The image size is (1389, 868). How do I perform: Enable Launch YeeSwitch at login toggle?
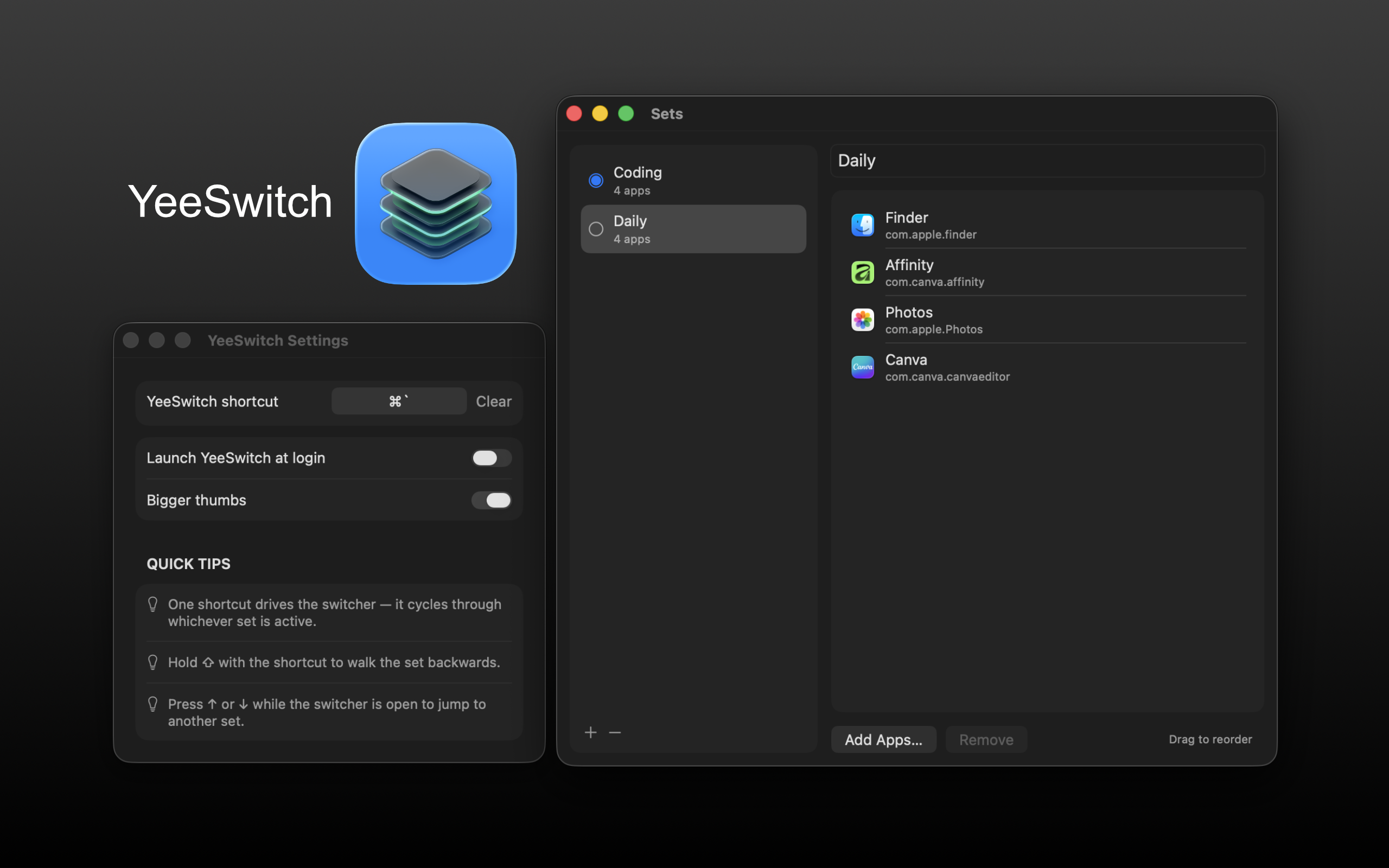point(492,458)
